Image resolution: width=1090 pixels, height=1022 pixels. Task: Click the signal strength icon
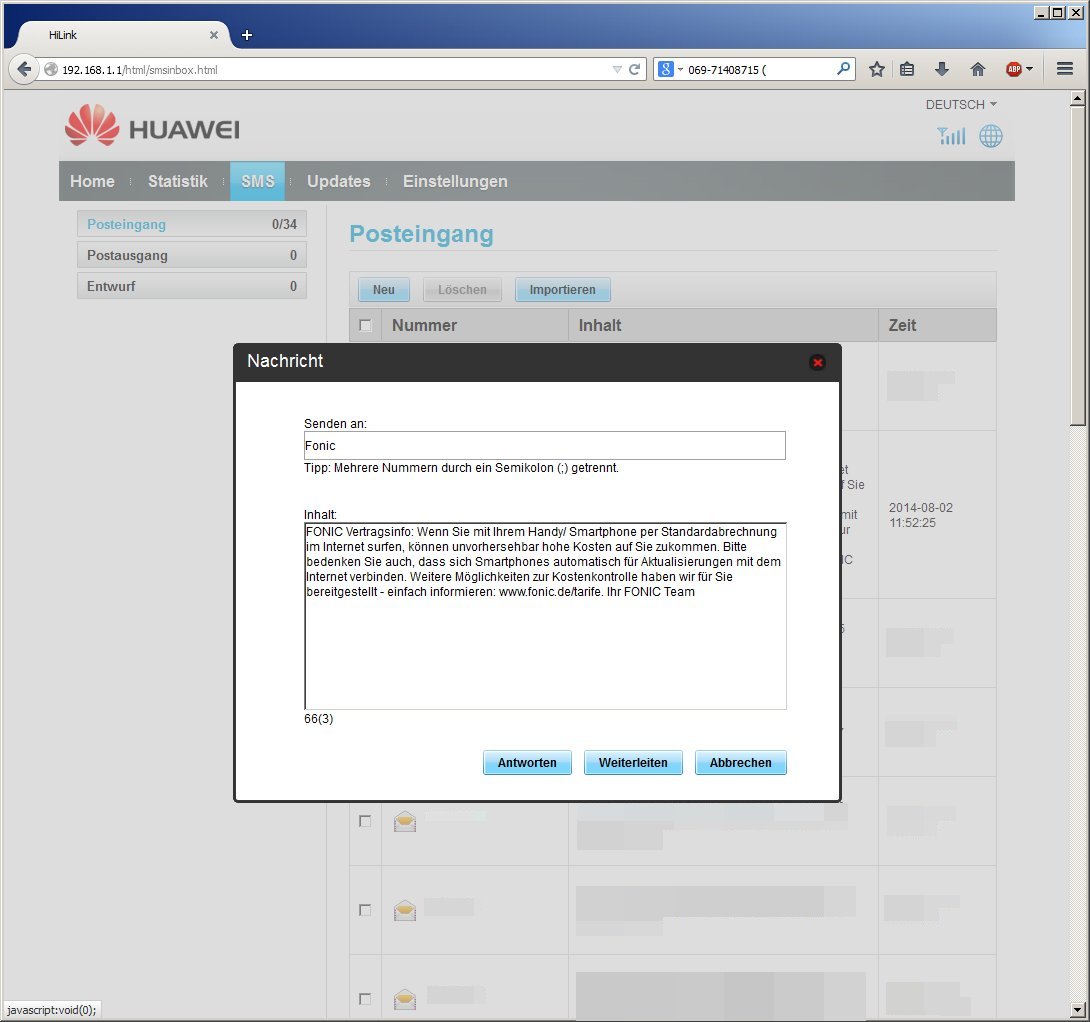pyautogui.click(x=951, y=136)
